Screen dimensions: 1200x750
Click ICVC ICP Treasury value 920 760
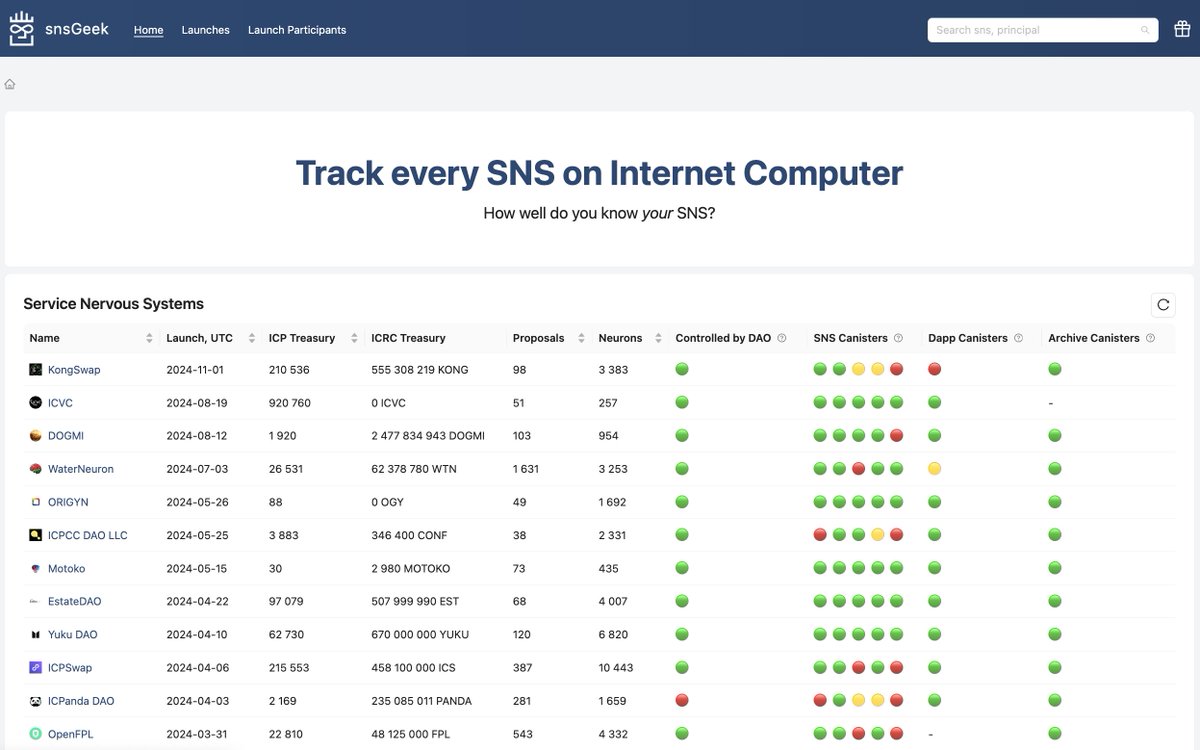click(x=290, y=403)
